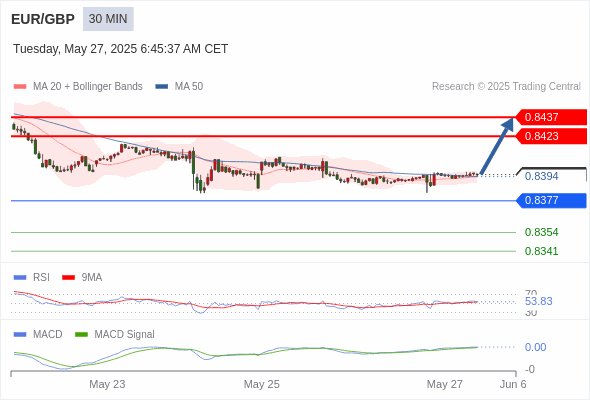Click the 'MACD Signal' legend label
The height and width of the screenshot is (400, 590).
[125, 335]
